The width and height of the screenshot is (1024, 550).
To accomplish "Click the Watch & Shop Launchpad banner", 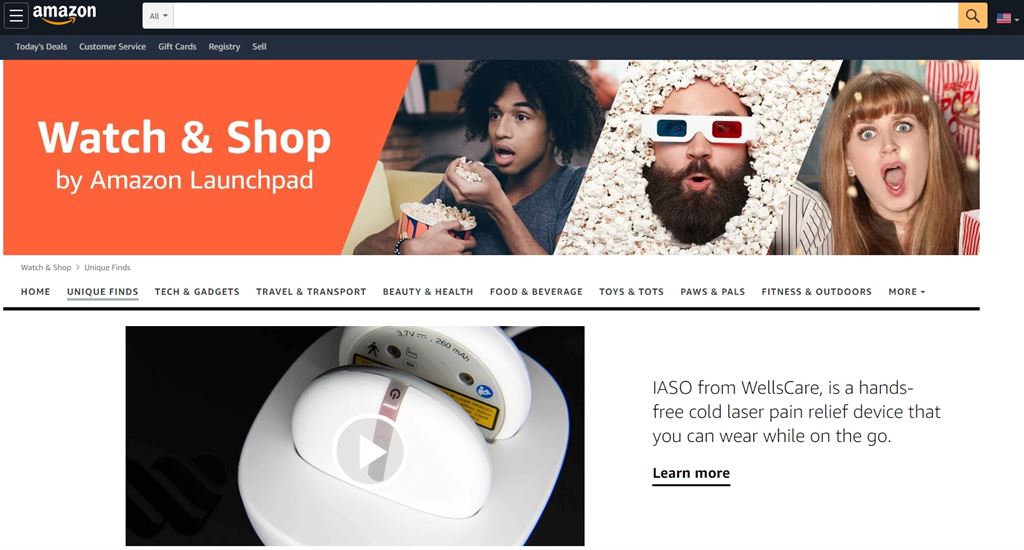I will click(491, 157).
